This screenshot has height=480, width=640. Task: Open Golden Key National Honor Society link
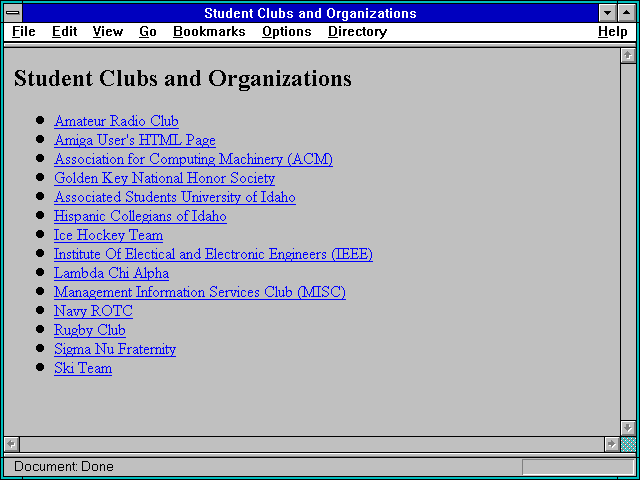tap(164, 178)
